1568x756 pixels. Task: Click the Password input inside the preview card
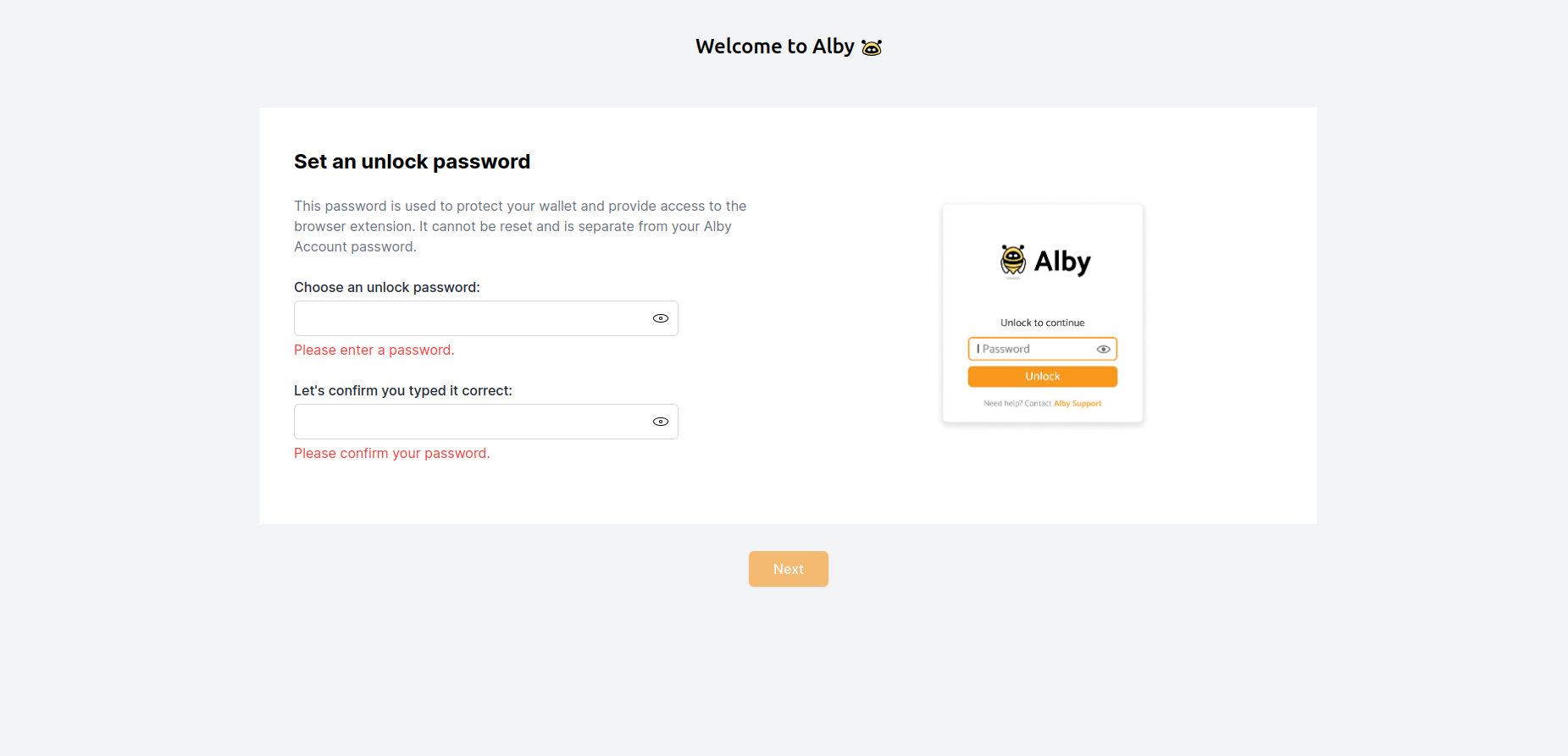1029,349
